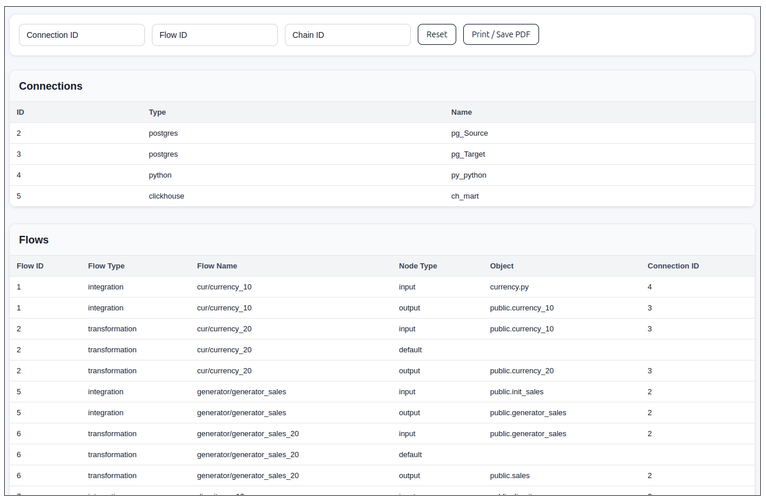Select the Chain ID filter field

(x=347, y=35)
